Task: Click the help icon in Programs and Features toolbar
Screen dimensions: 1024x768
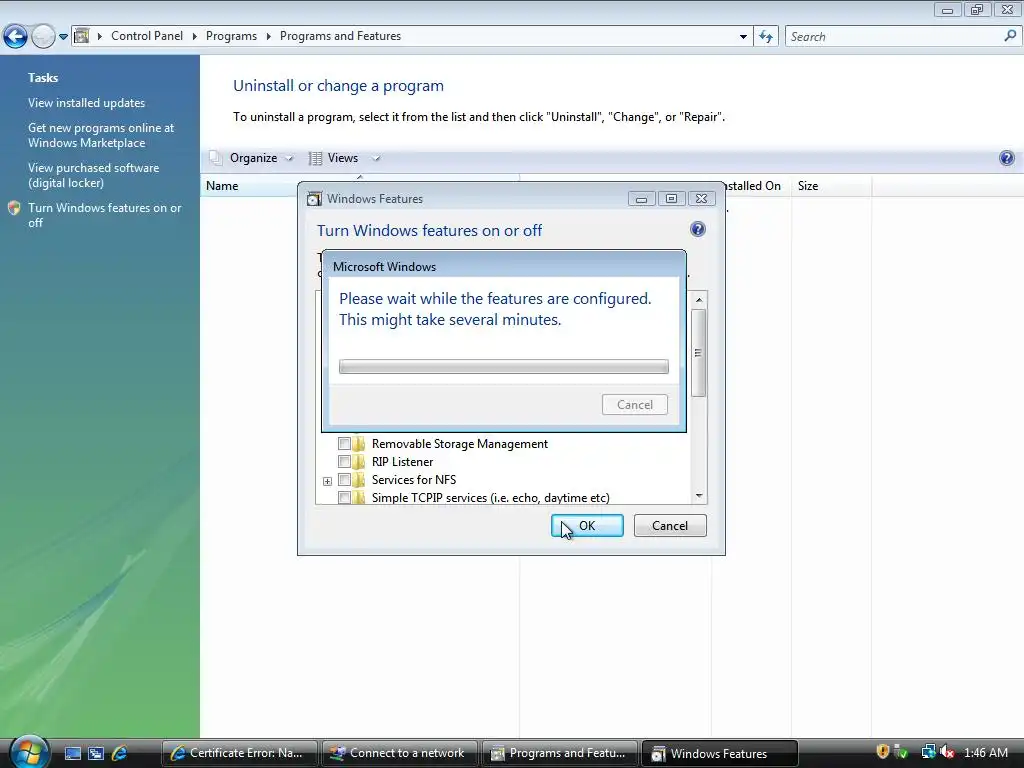Action: point(1006,158)
